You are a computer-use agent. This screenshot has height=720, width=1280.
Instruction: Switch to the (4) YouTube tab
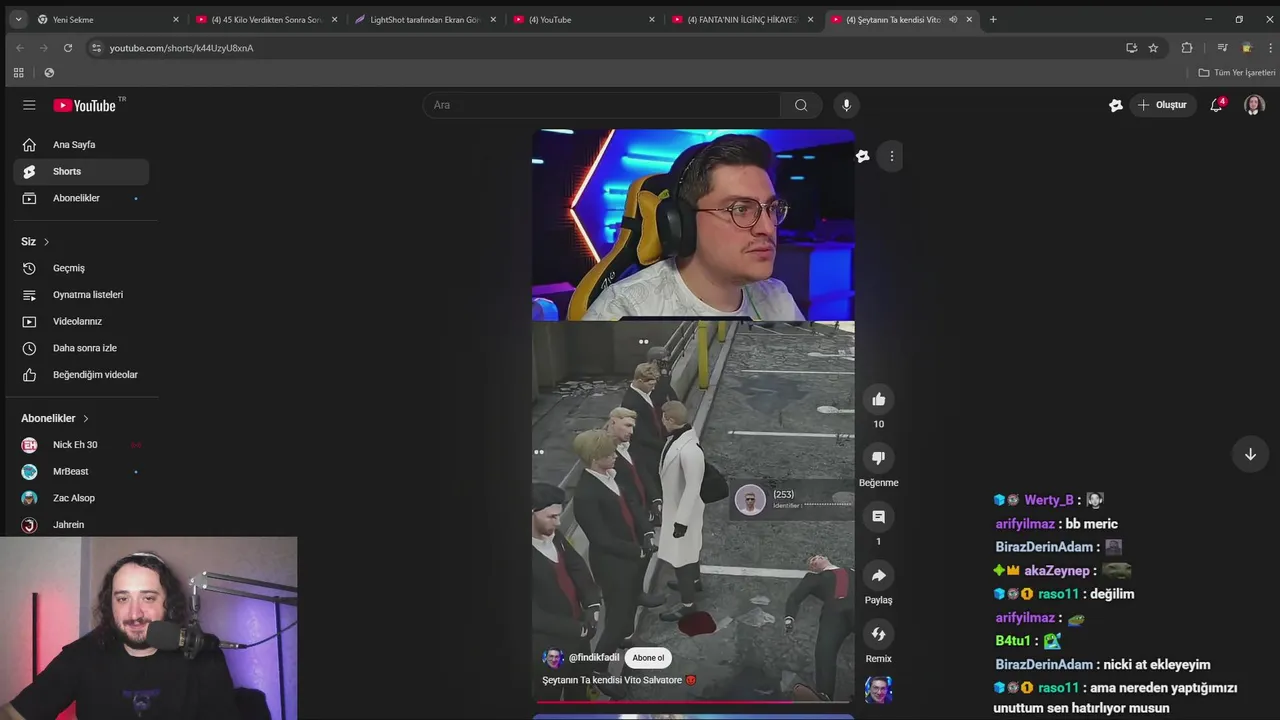click(584, 20)
